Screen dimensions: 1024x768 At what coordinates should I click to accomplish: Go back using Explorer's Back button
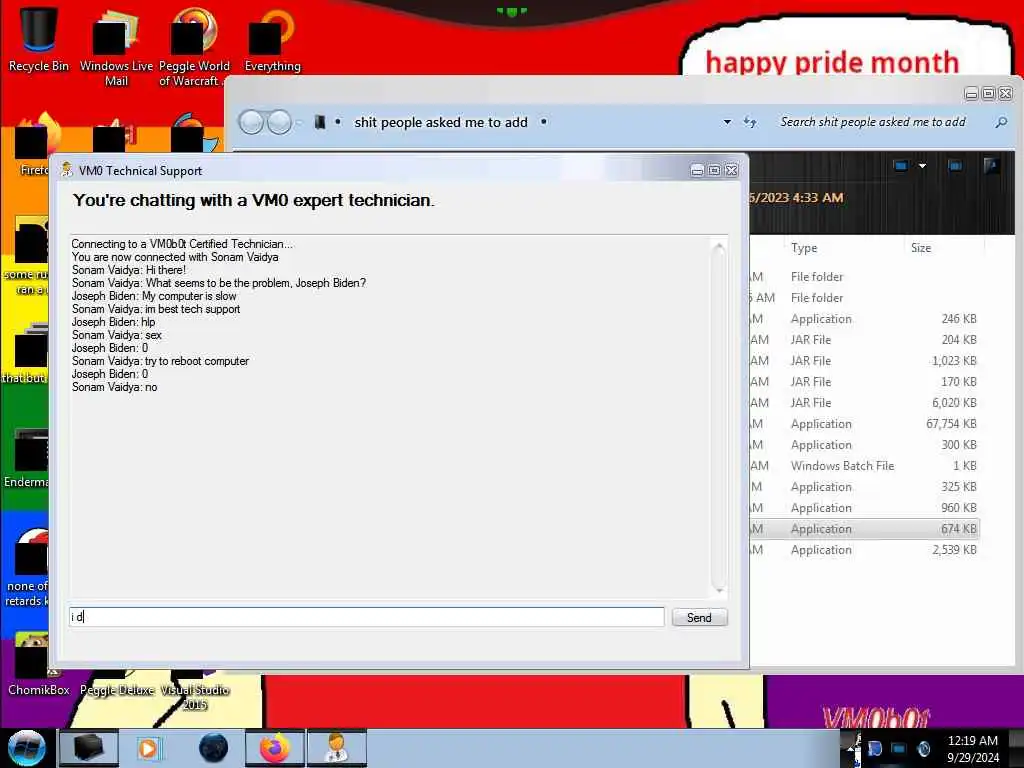251,122
